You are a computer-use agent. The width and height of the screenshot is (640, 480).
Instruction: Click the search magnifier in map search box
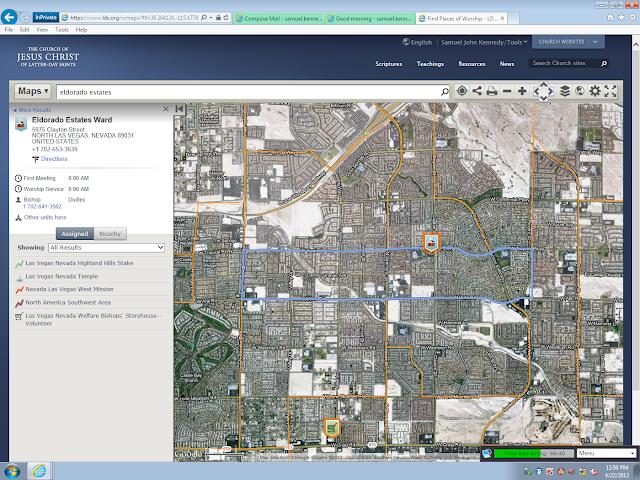[445, 92]
